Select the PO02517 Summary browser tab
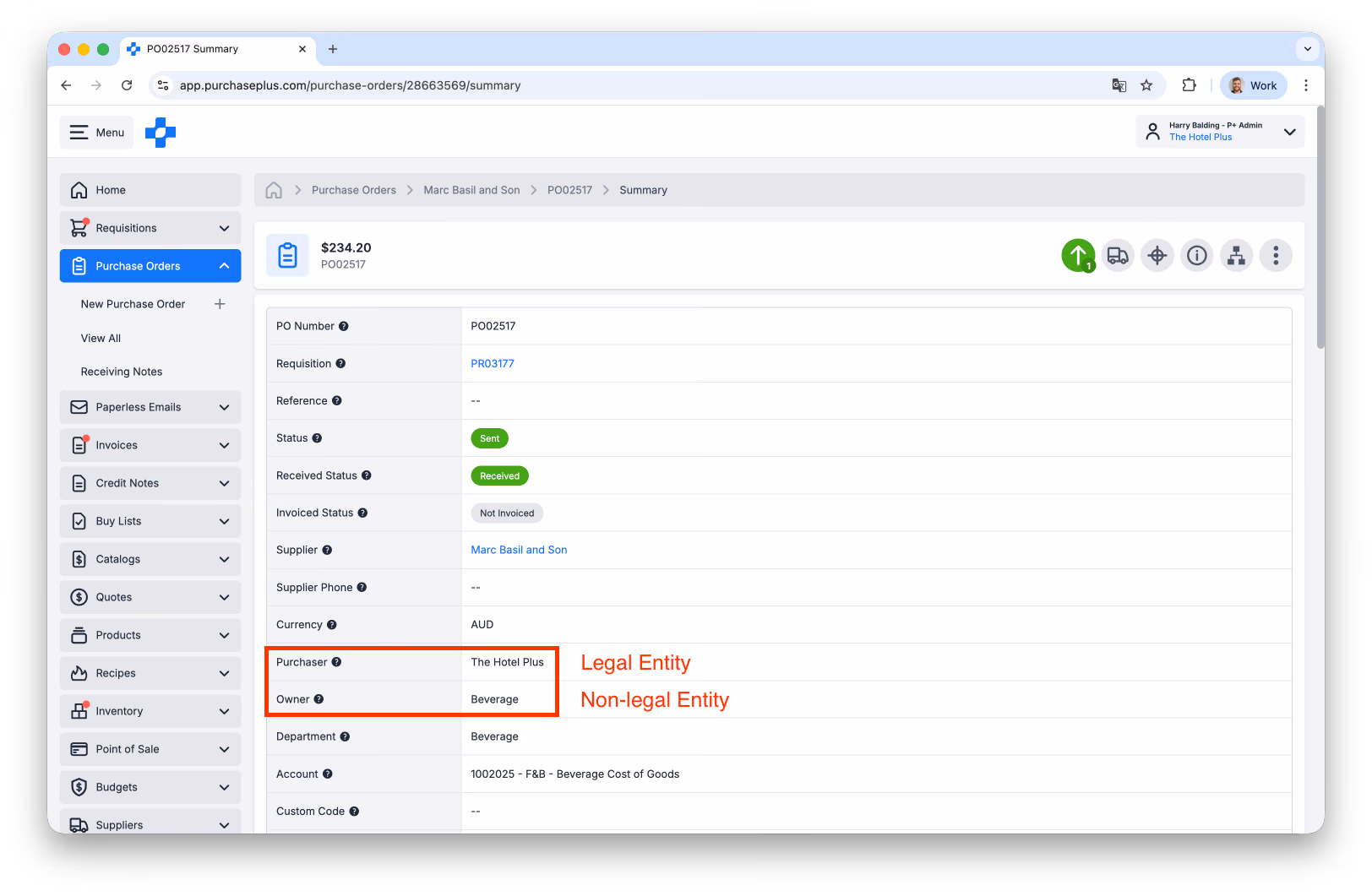 217,49
